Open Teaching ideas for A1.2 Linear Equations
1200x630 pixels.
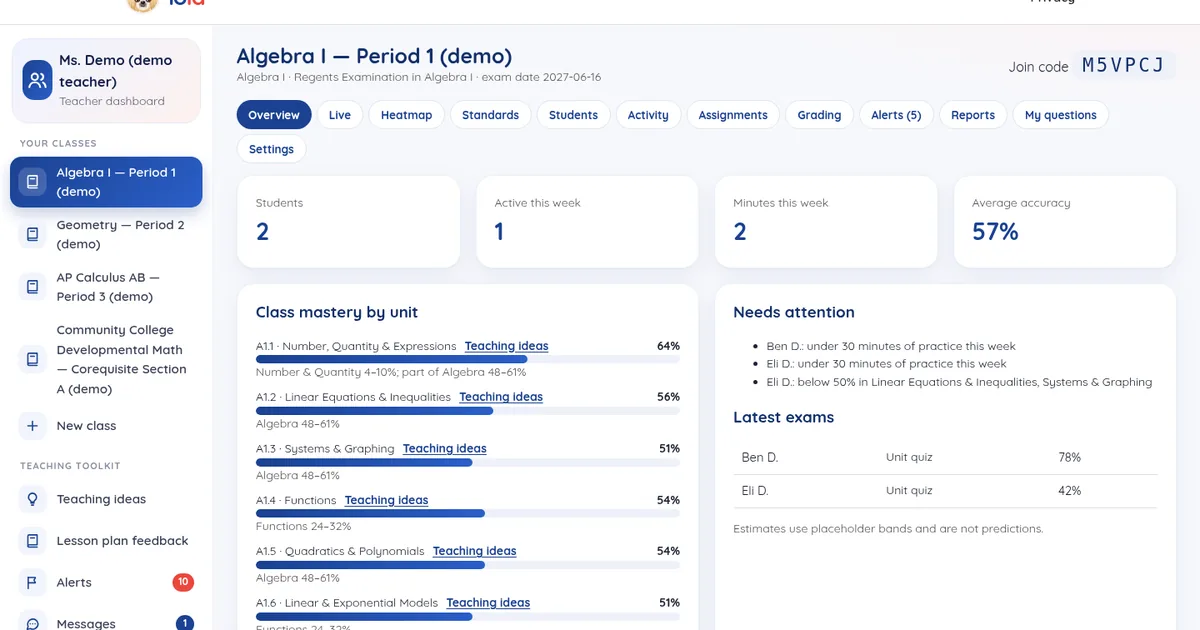click(501, 397)
